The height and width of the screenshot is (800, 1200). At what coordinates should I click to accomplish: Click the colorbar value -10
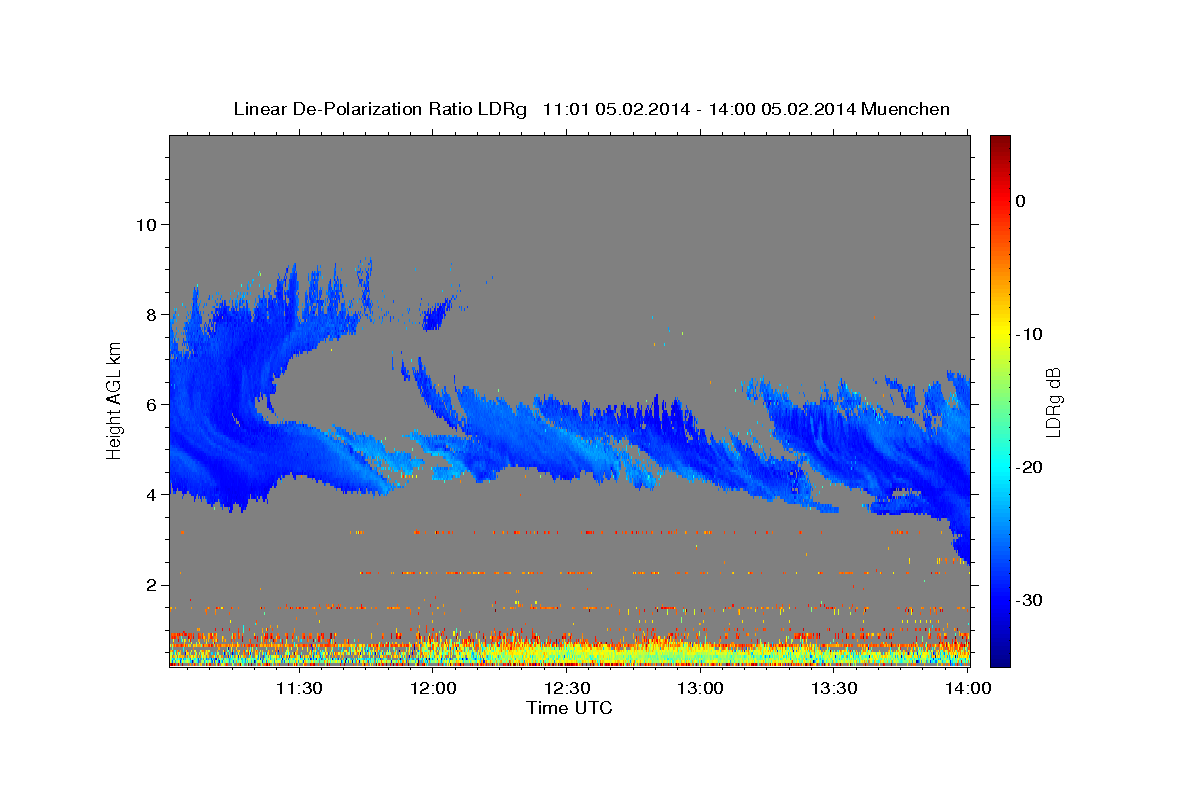point(1030,334)
